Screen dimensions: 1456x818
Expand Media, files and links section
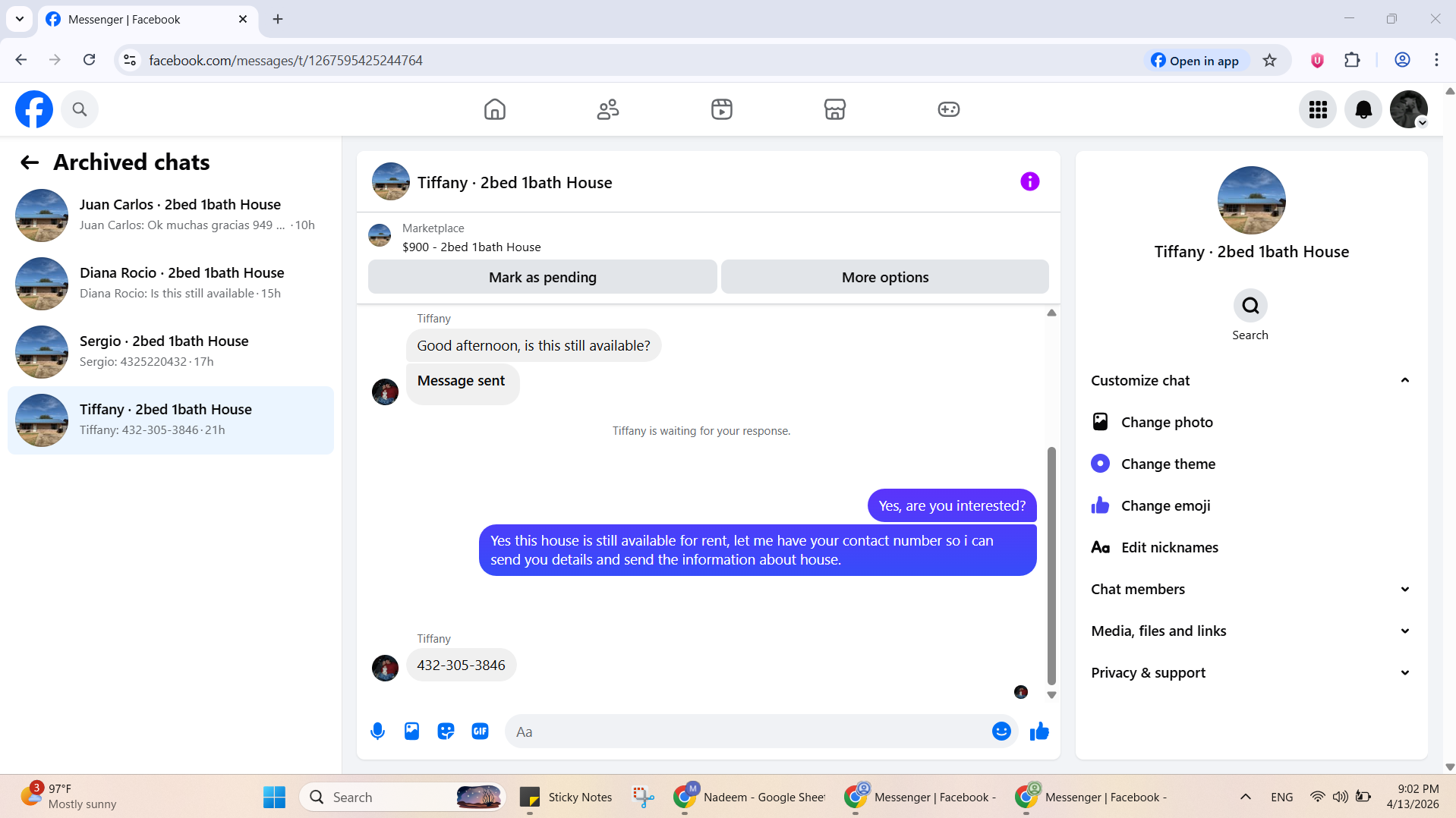click(1251, 631)
